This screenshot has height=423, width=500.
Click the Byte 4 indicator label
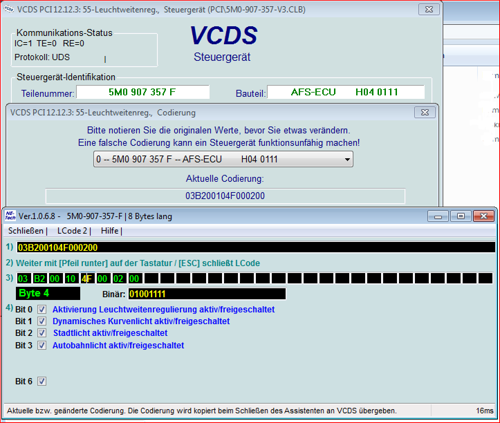pyautogui.click(x=48, y=293)
